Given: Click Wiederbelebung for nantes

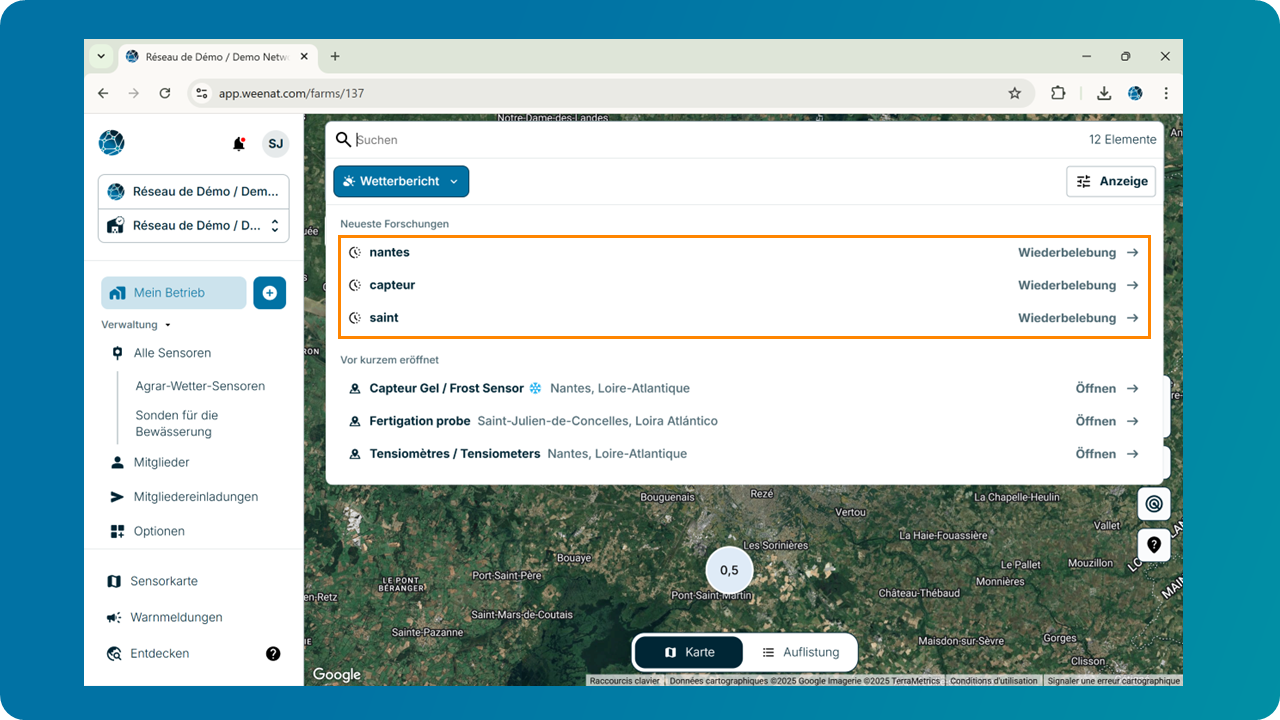Looking at the screenshot, I should (1067, 253).
